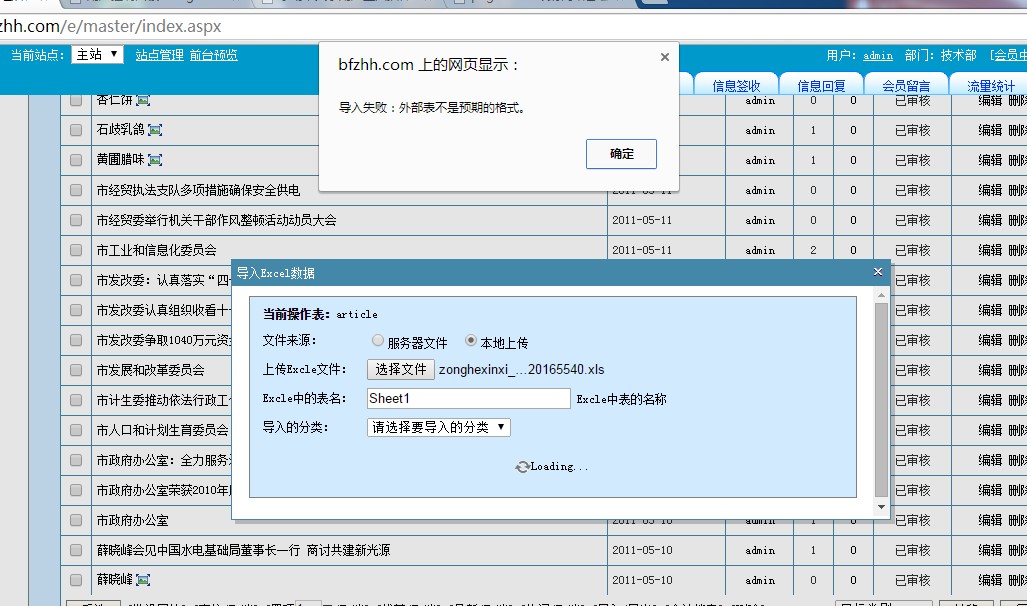The height and width of the screenshot is (606, 1027).
Task: Open the 当前站点 主站 dropdown
Action: [x=97, y=55]
